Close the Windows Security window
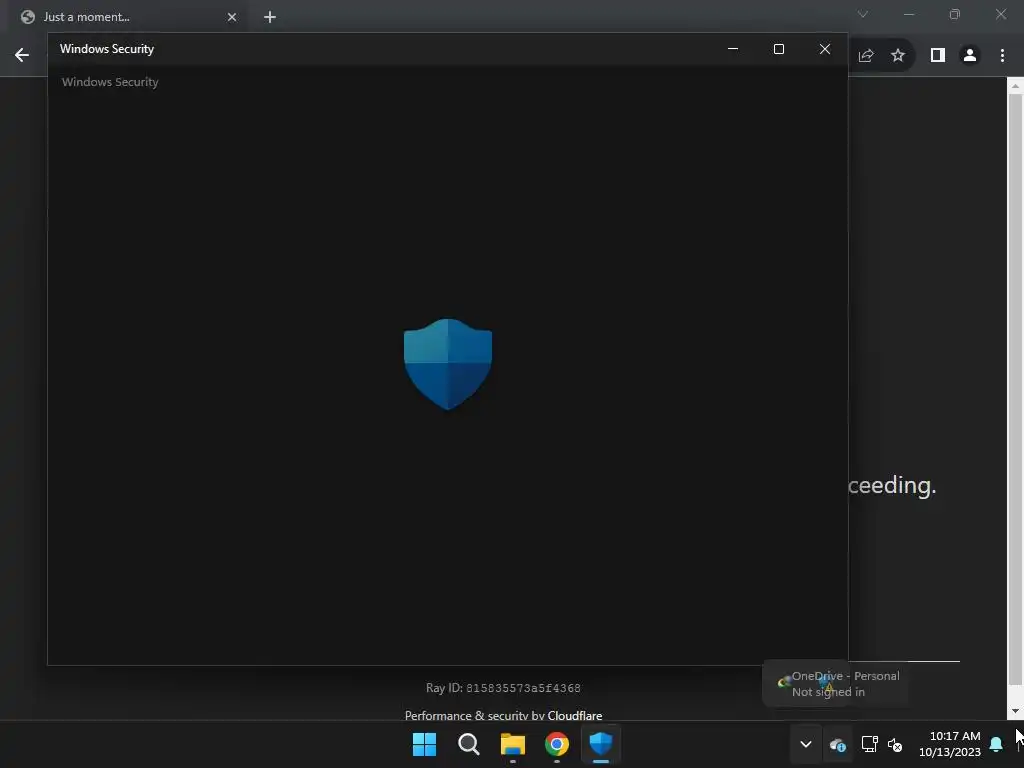 click(x=825, y=49)
